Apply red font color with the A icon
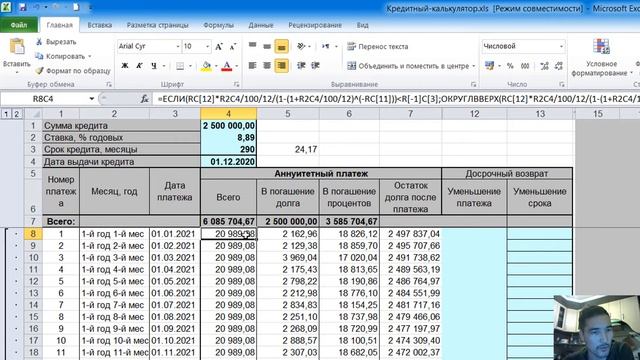 coord(227,66)
